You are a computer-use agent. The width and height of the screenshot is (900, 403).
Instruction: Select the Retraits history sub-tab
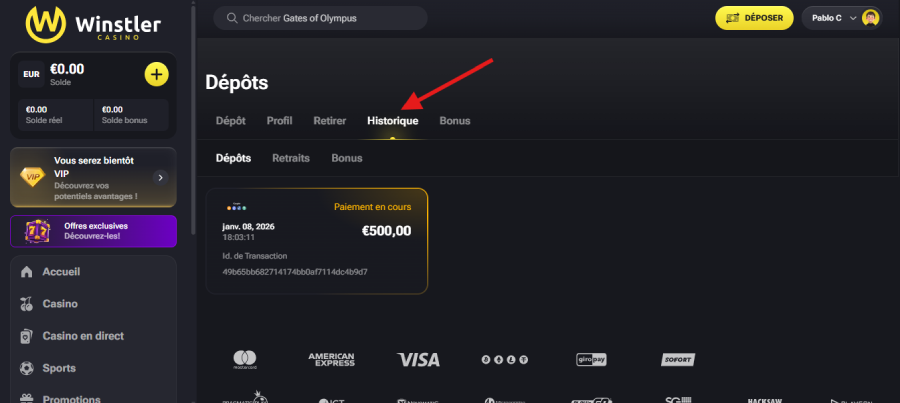(291, 158)
